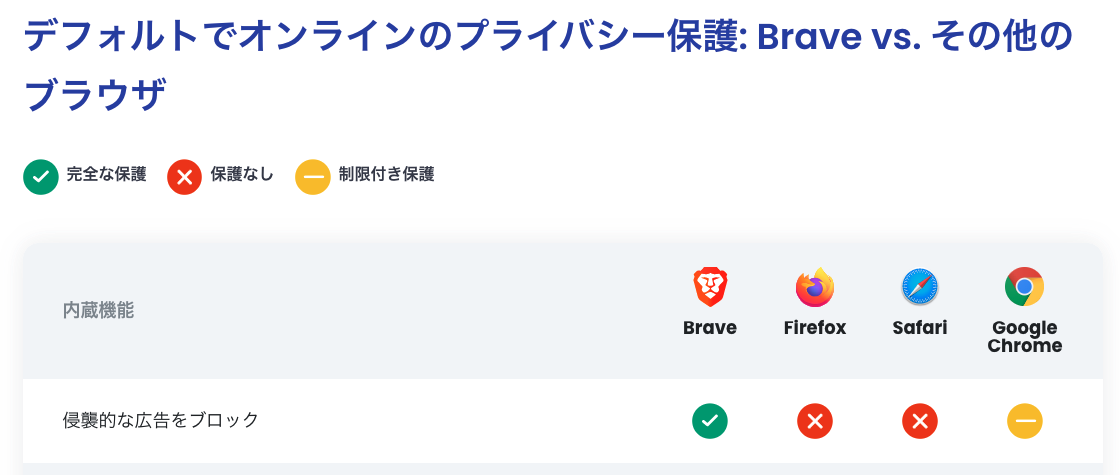Click the green full protection legend icon

[41, 177]
